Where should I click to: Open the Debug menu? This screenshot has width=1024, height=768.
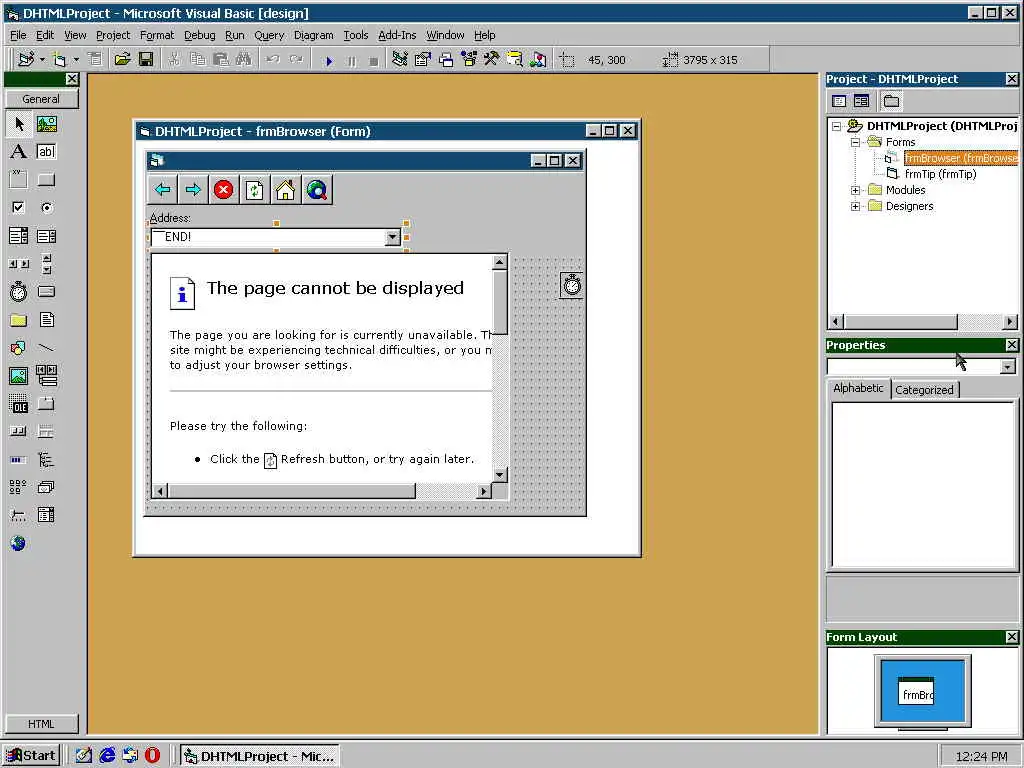pyautogui.click(x=199, y=35)
